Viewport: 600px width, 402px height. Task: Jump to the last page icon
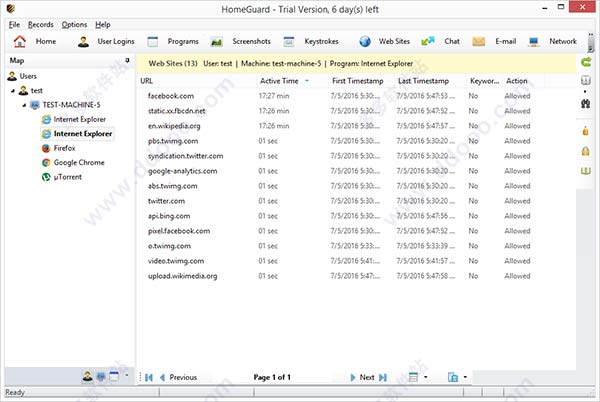[383, 378]
